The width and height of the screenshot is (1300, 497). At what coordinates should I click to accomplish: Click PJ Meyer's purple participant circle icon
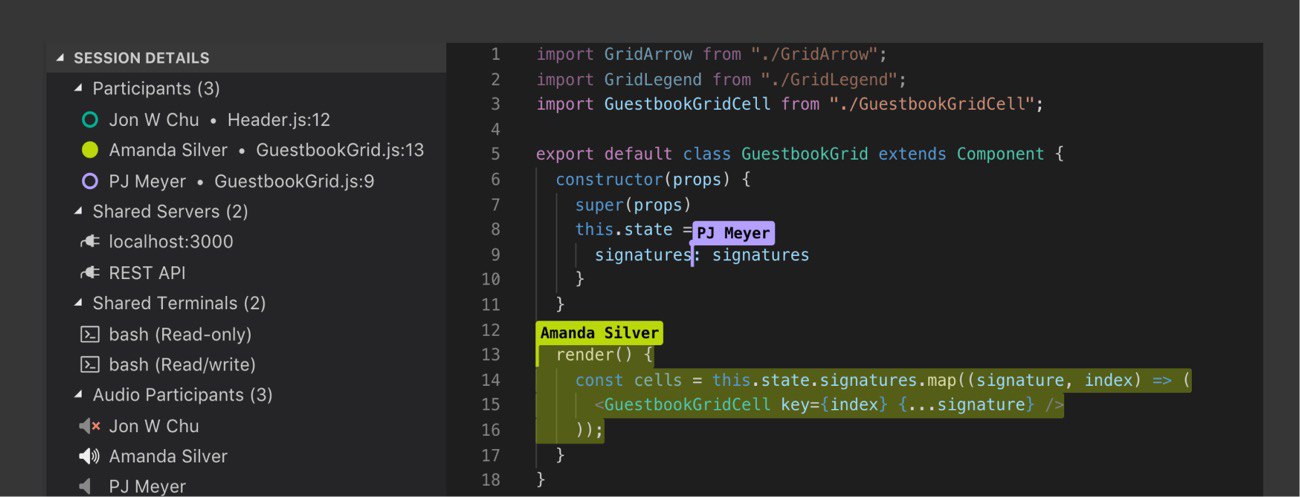point(90,181)
